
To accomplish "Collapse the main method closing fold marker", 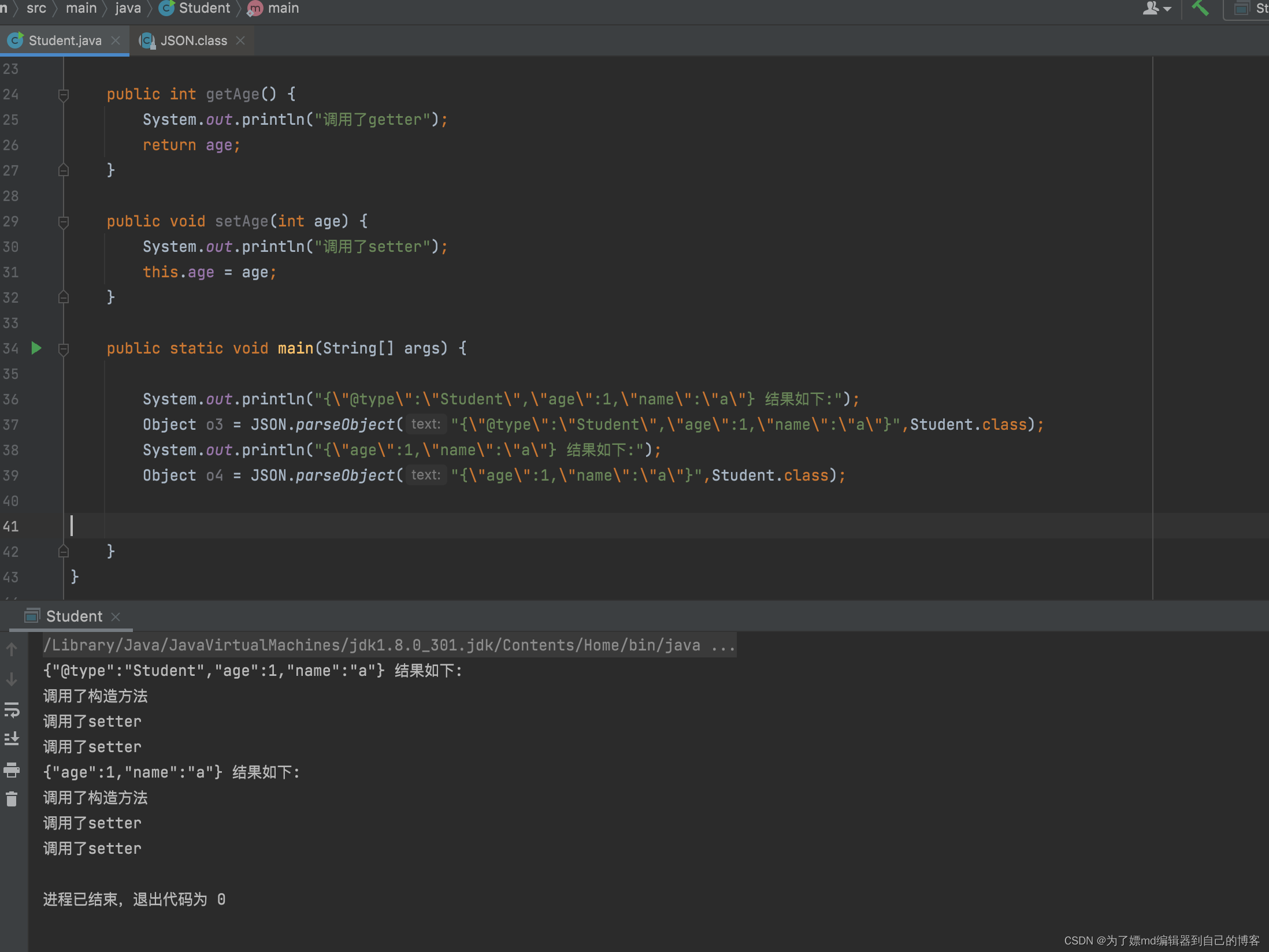I will click(64, 551).
